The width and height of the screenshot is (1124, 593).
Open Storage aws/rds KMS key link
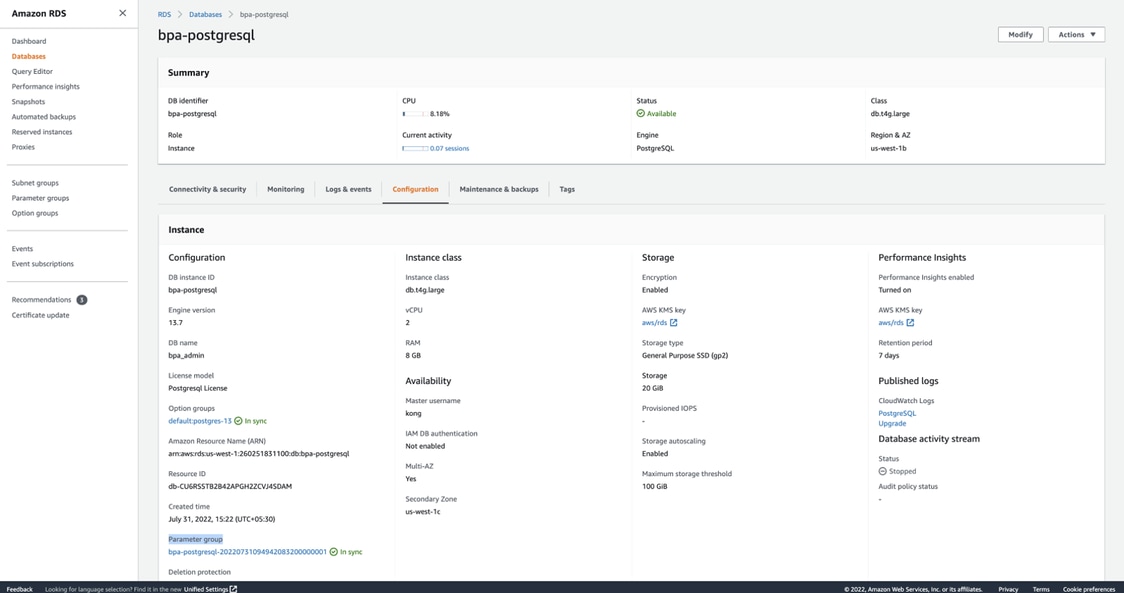pyautogui.click(x=654, y=323)
